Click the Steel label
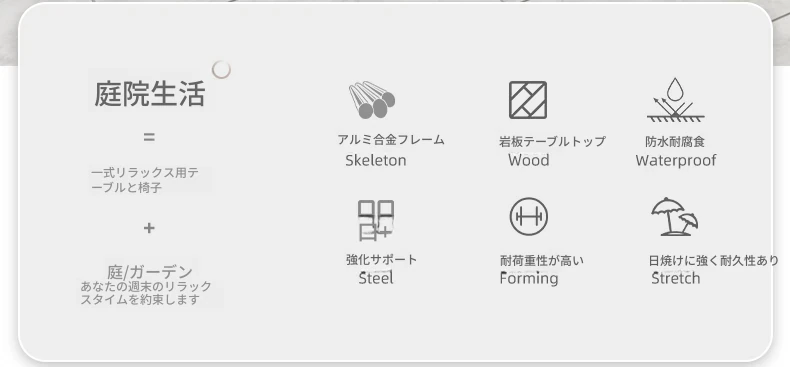The image size is (790, 367). pos(376,278)
